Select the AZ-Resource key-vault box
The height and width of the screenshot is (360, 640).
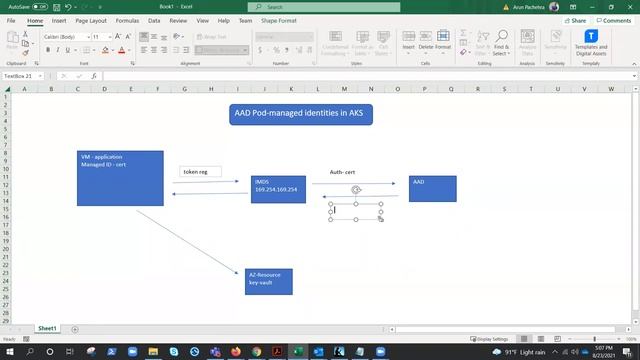[x=269, y=282]
